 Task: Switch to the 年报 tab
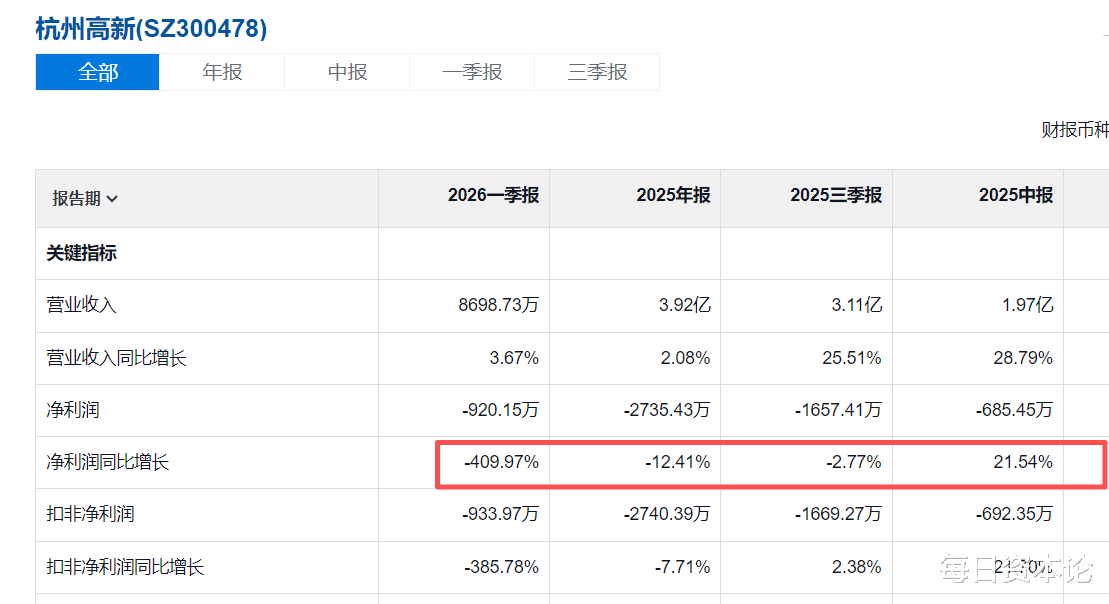pos(222,72)
